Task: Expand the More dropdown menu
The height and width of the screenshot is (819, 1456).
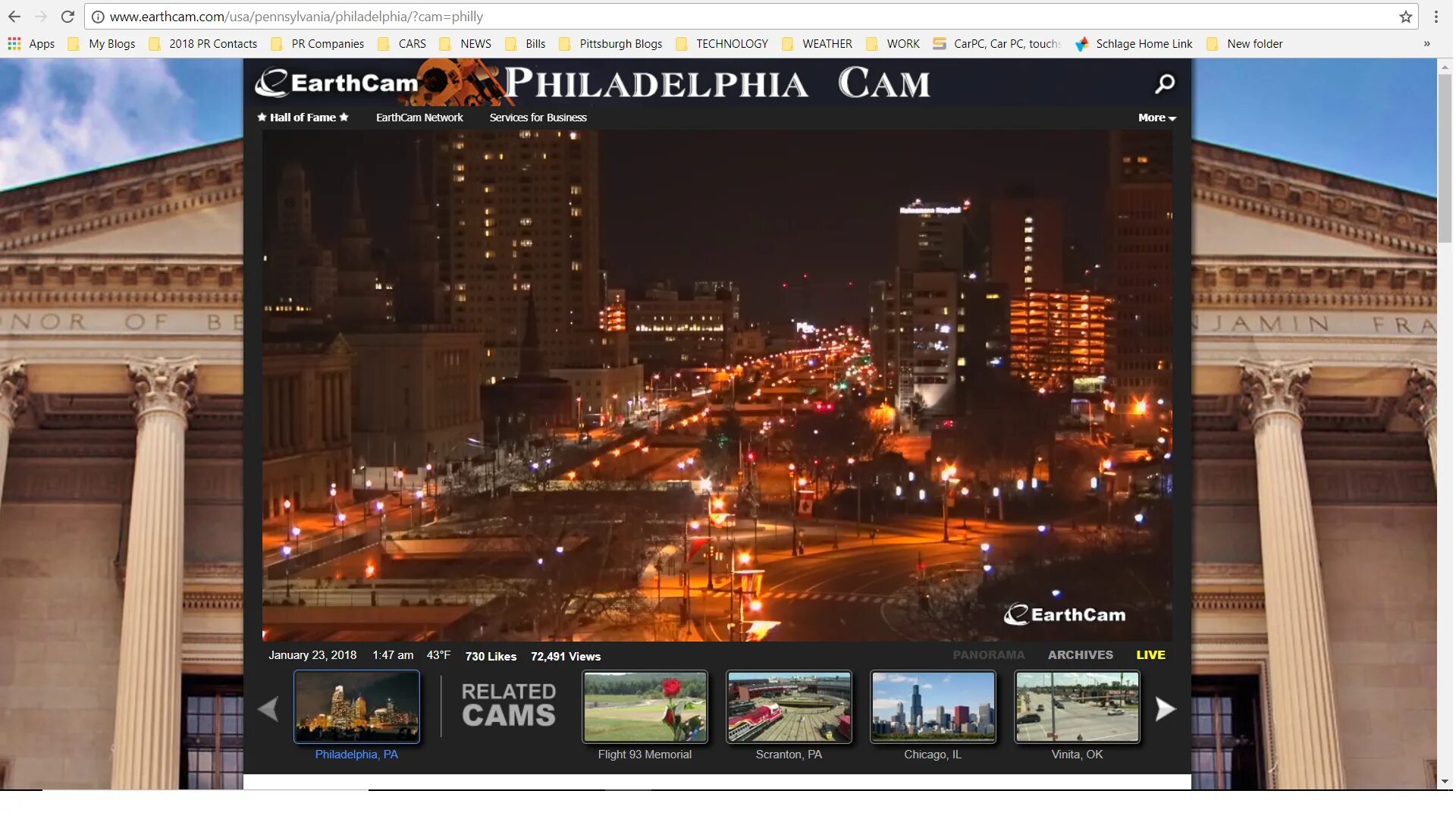Action: point(1156,118)
